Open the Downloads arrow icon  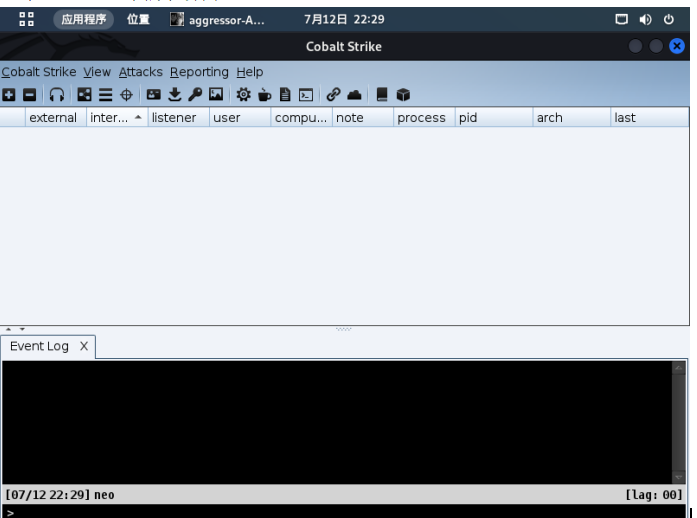175,95
